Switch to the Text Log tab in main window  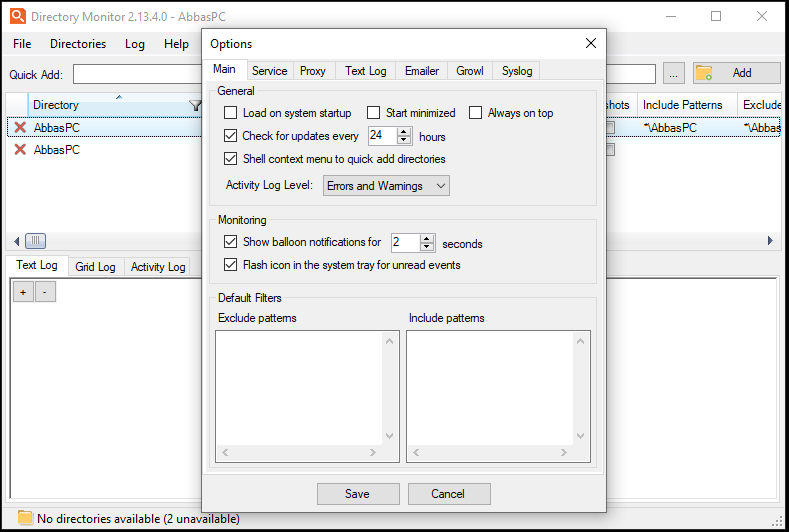click(37, 265)
